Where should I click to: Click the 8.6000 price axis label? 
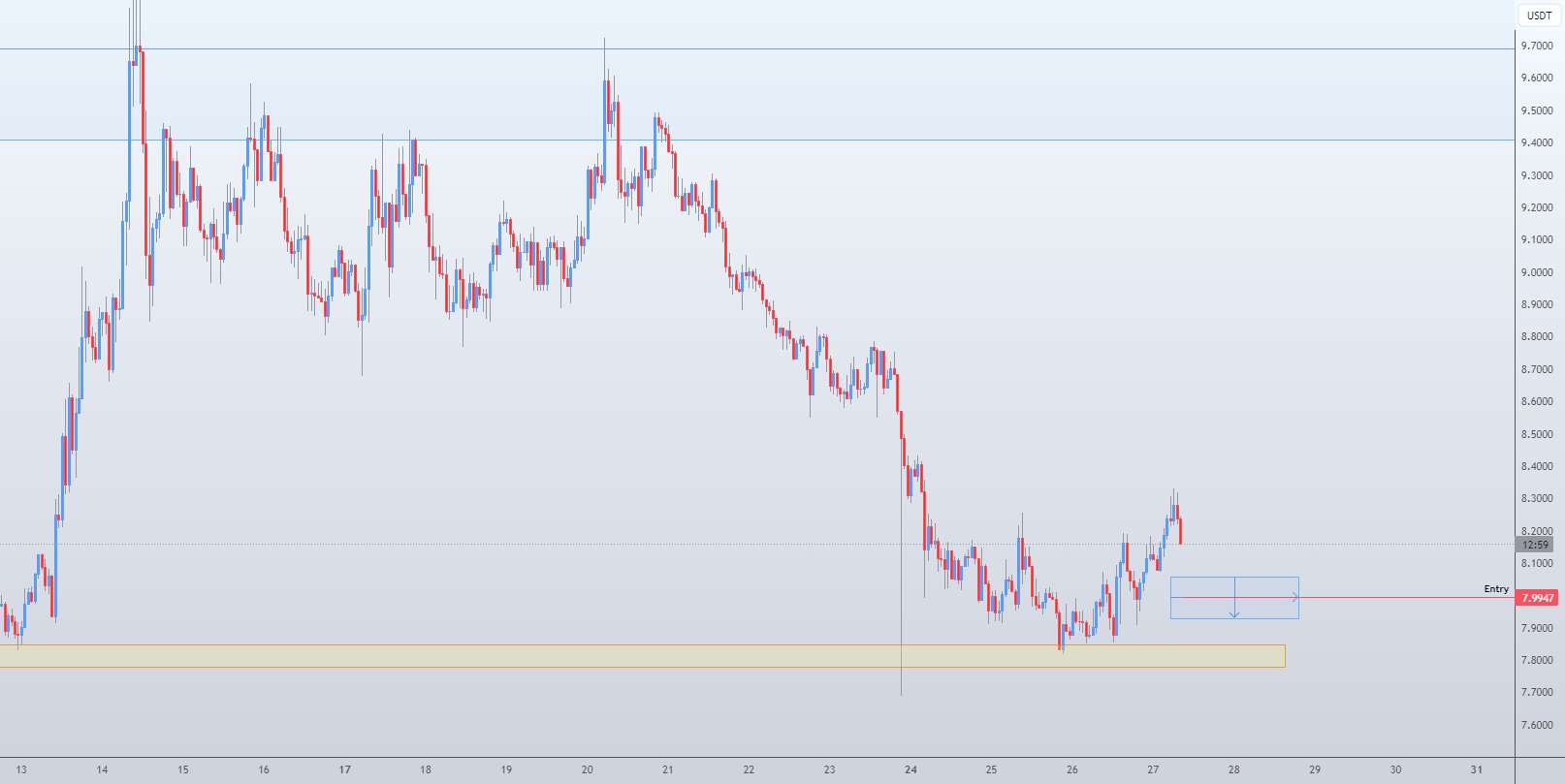[1537, 401]
